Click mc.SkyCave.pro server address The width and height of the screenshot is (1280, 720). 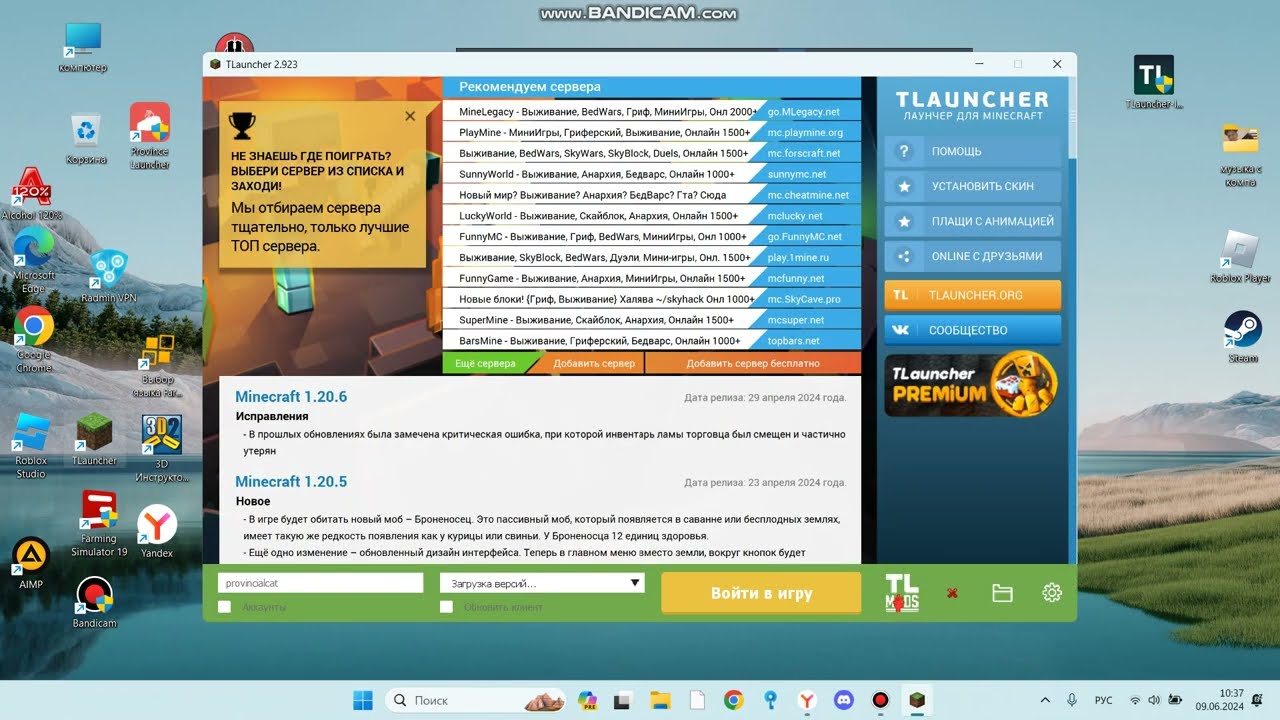pyautogui.click(x=804, y=299)
